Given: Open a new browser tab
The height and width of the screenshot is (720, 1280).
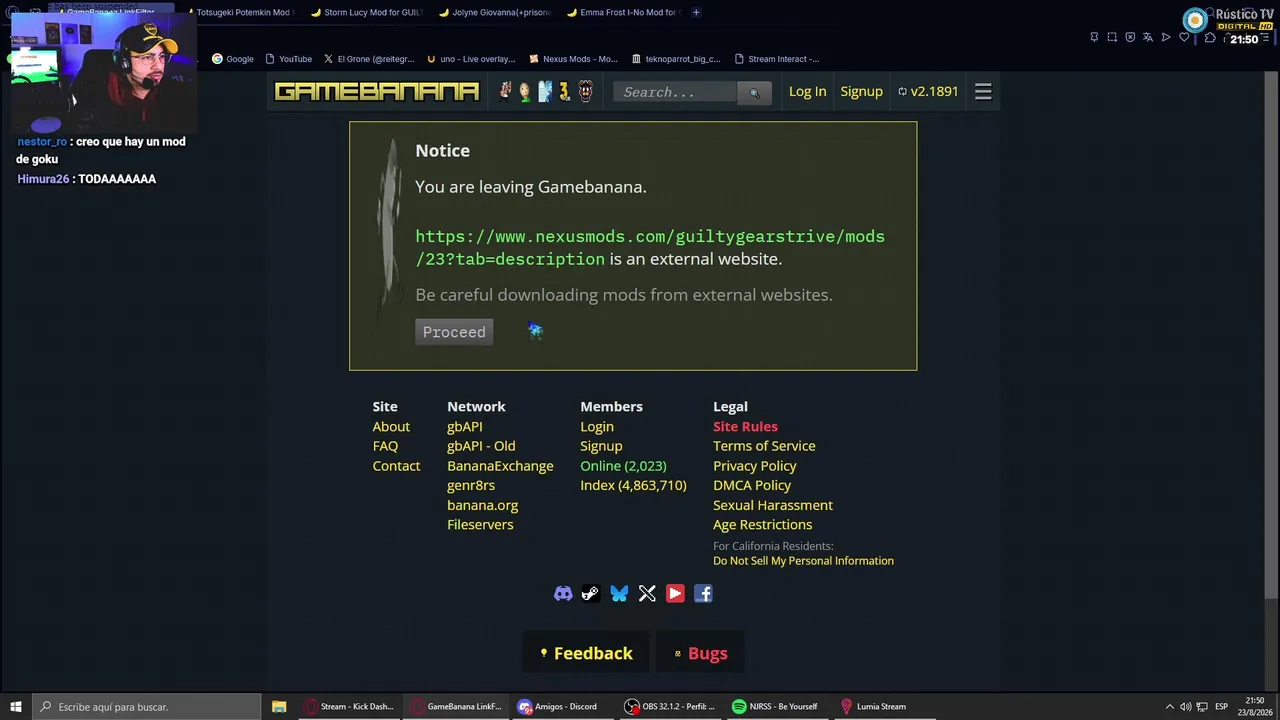Looking at the screenshot, I should point(696,12).
